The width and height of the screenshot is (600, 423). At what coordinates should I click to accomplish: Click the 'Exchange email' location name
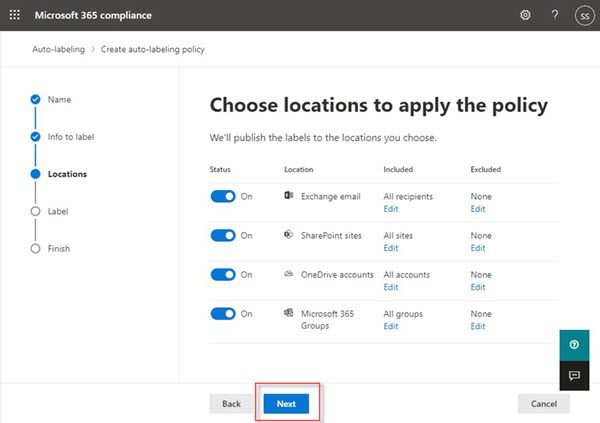(331, 196)
